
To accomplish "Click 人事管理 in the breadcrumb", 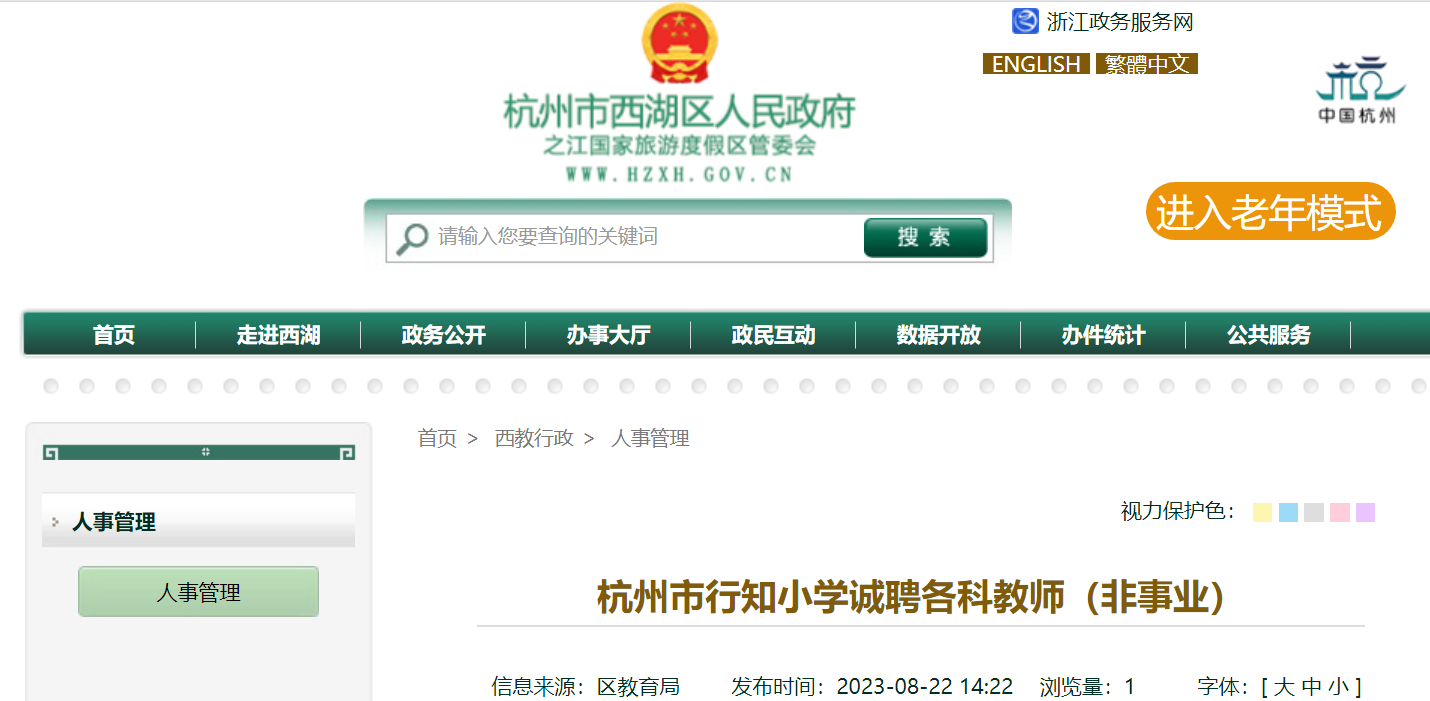I will point(650,438).
